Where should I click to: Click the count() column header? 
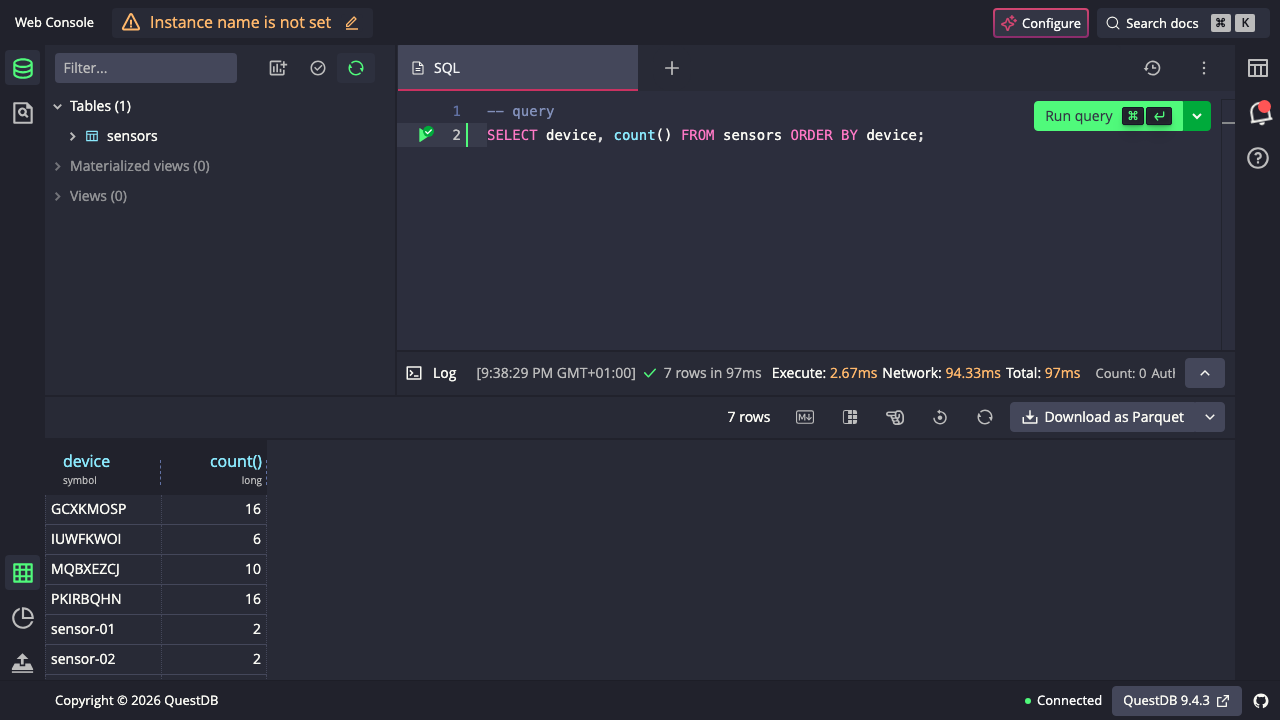point(214,470)
